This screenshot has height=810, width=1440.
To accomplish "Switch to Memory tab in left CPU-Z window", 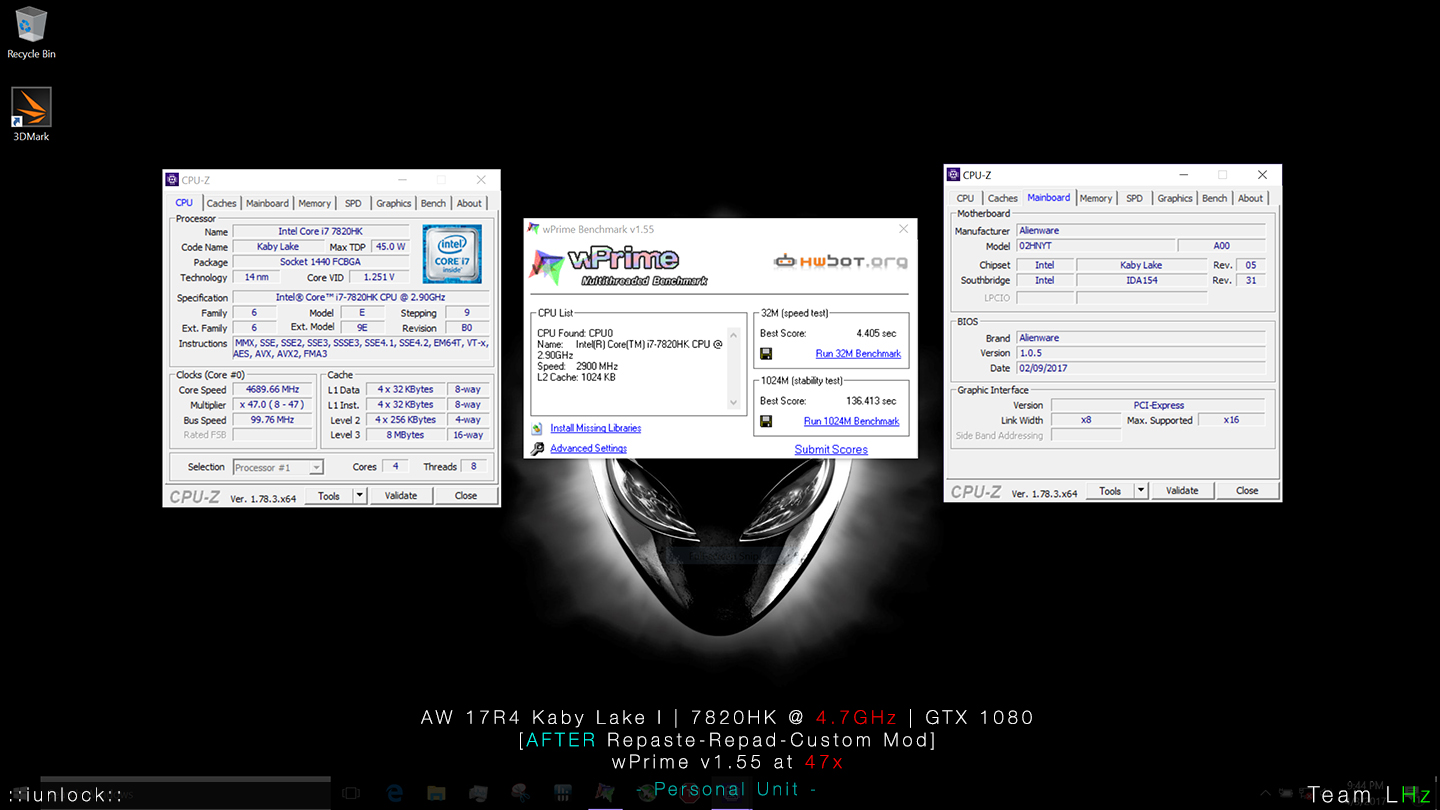I will (x=314, y=203).
